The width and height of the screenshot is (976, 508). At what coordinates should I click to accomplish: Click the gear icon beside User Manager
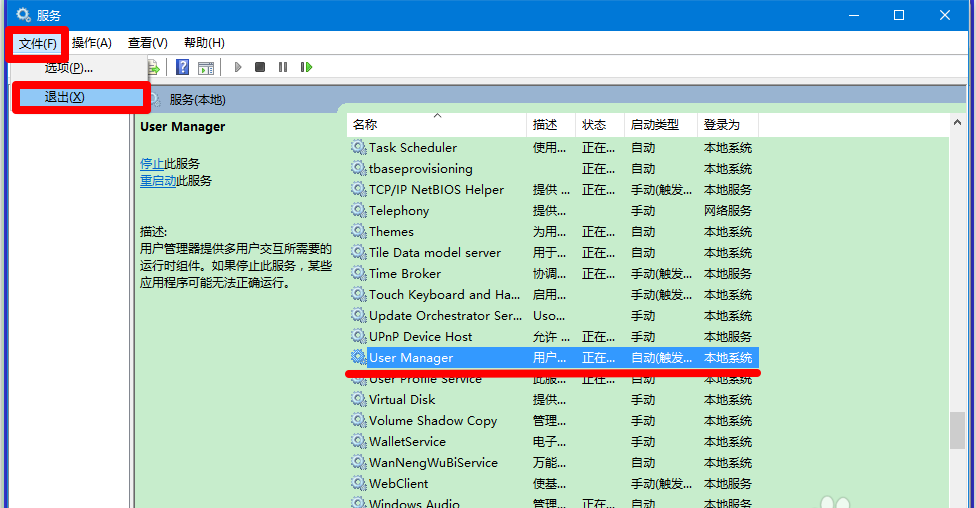(359, 357)
